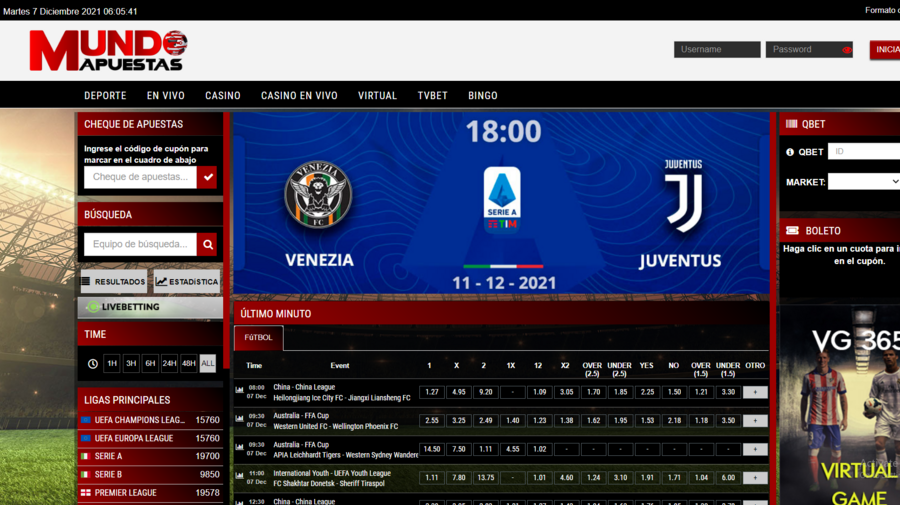This screenshot has height=505, width=900.
Task: Open the Market dropdown
Action: pyautogui.click(x=864, y=182)
